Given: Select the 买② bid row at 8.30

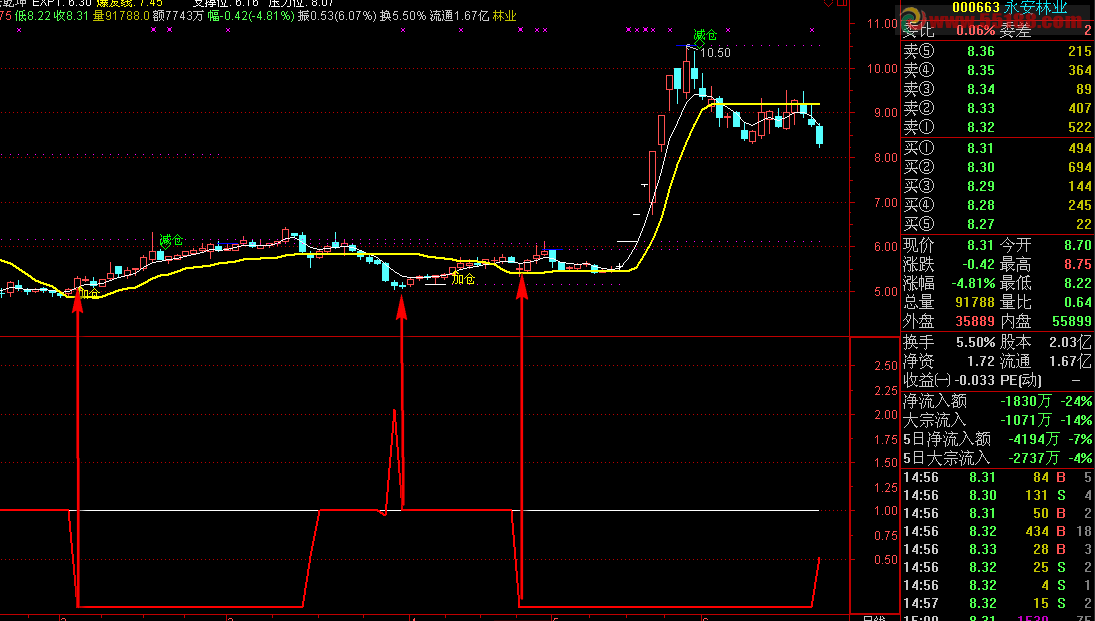Looking at the screenshot, I should pyautogui.click(x=997, y=167).
